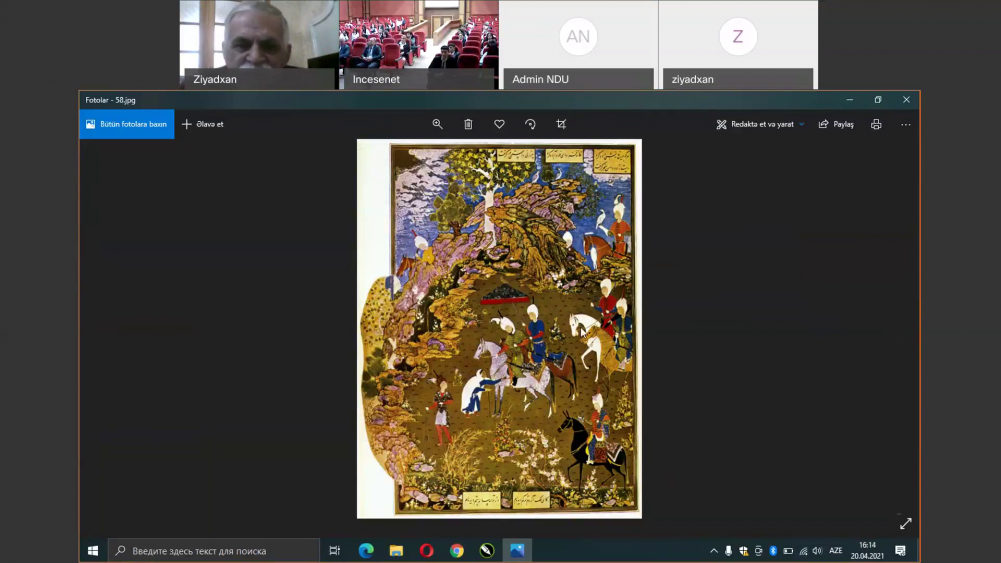The height and width of the screenshot is (563, 1001).
Task: Launch Google Chrome from taskbar
Action: pos(456,550)
